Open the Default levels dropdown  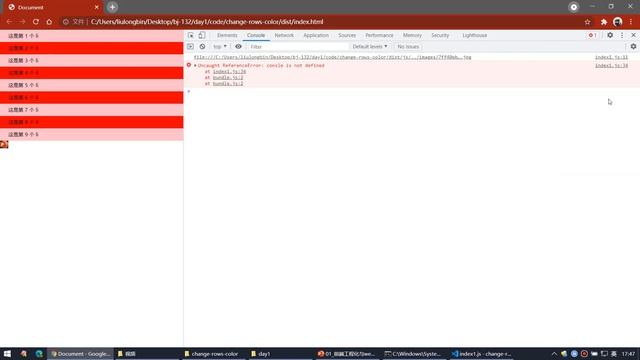[370, 47]
